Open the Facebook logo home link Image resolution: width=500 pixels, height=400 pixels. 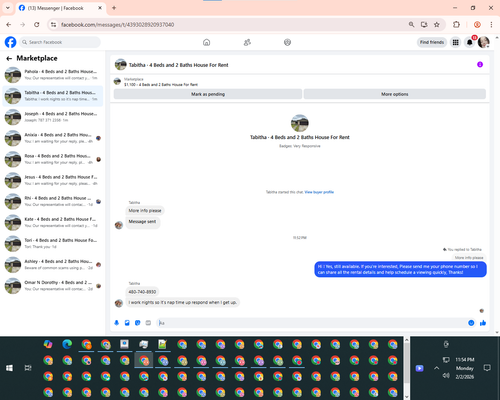pyautogui.click(x=10, y=42)
